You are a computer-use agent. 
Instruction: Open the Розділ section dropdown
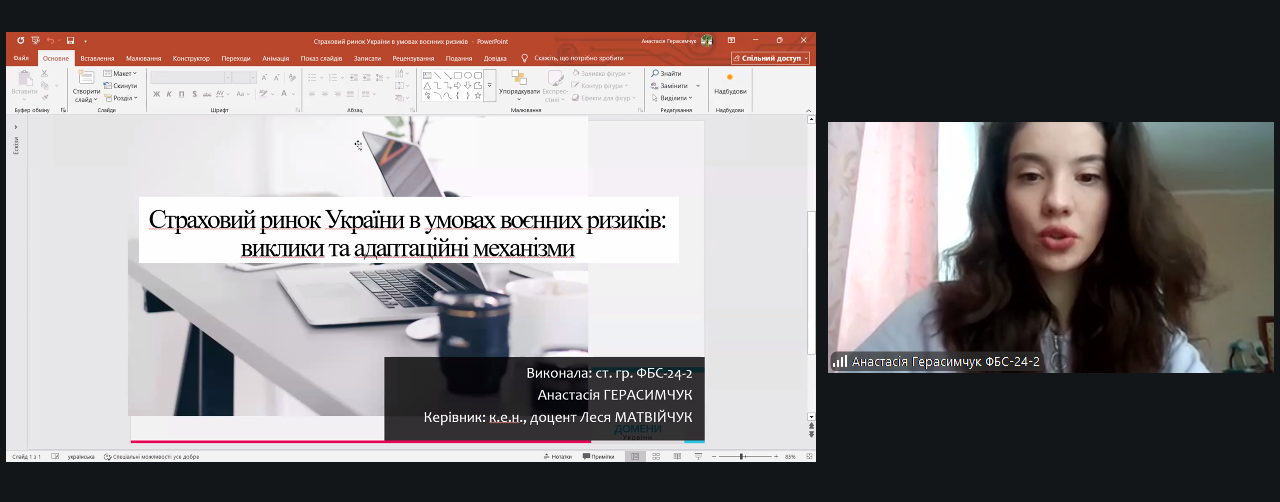point(121,98)
